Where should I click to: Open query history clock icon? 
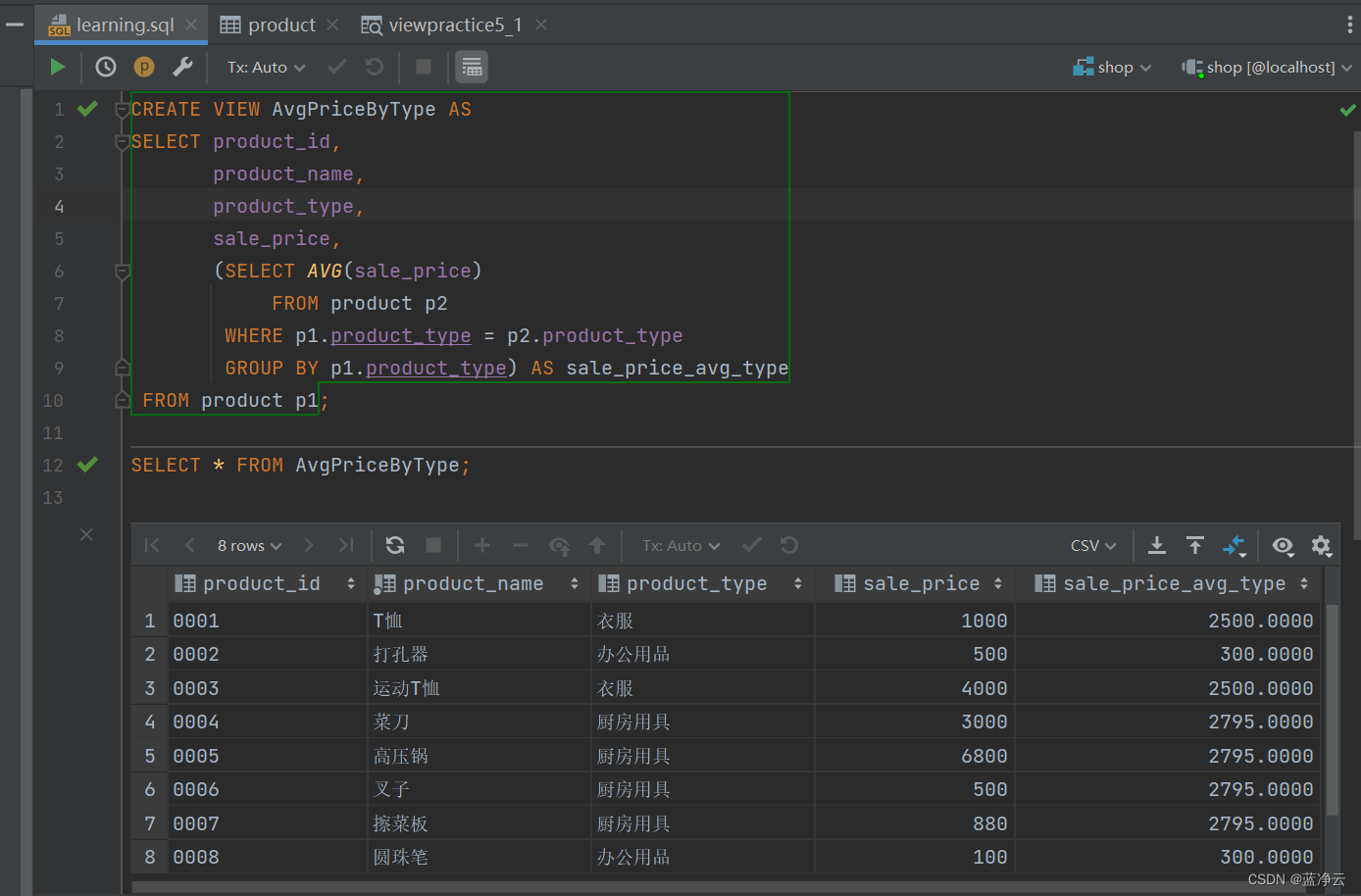click(106, 67)
